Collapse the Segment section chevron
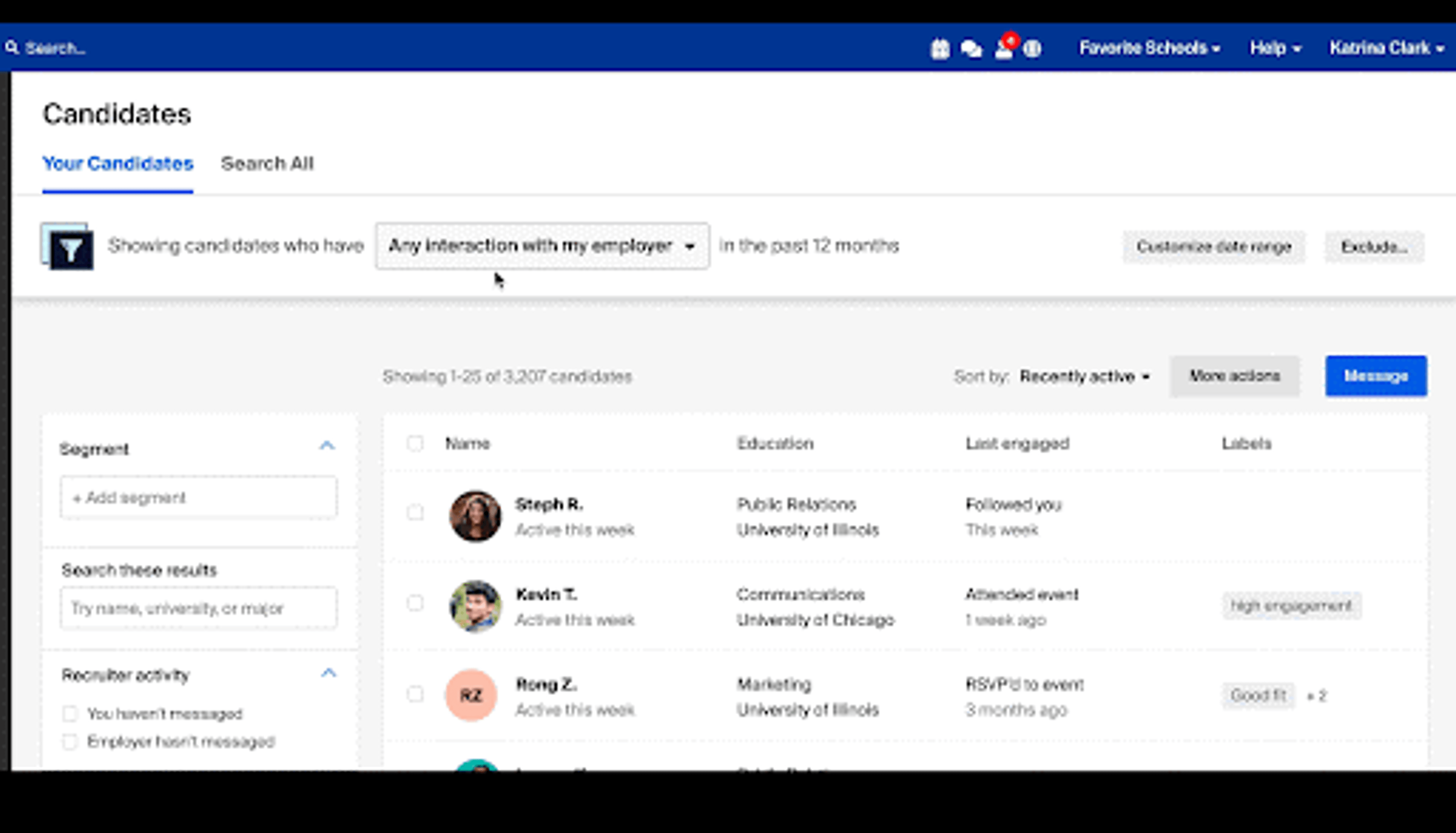The height and width of the screenshot is (833, 1456). coord(327,446)
